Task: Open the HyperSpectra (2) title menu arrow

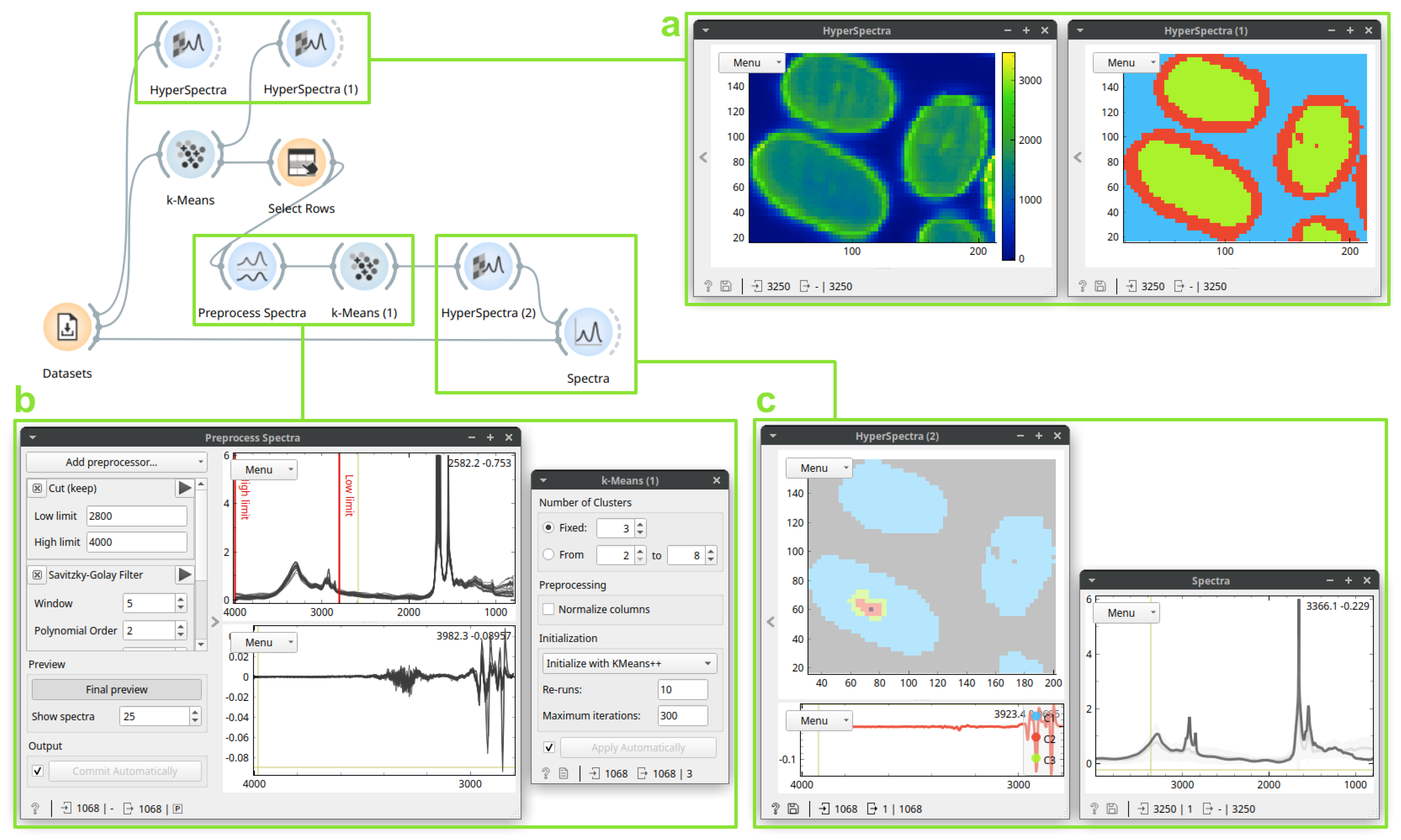Action: coord(773,436)
